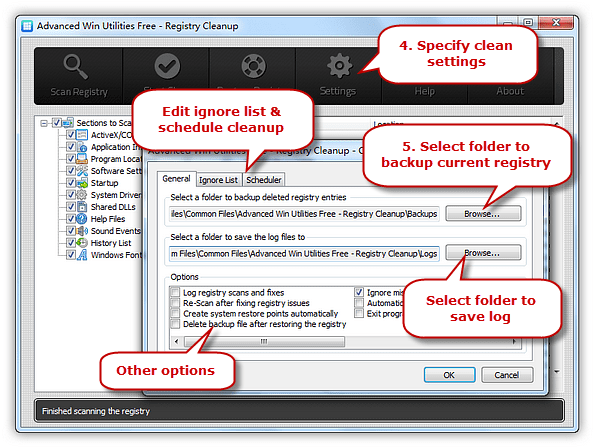Viewport: 594px width, 448px height.
Task: Select the Windows Fonts tree item
Action: pos(116,255)
